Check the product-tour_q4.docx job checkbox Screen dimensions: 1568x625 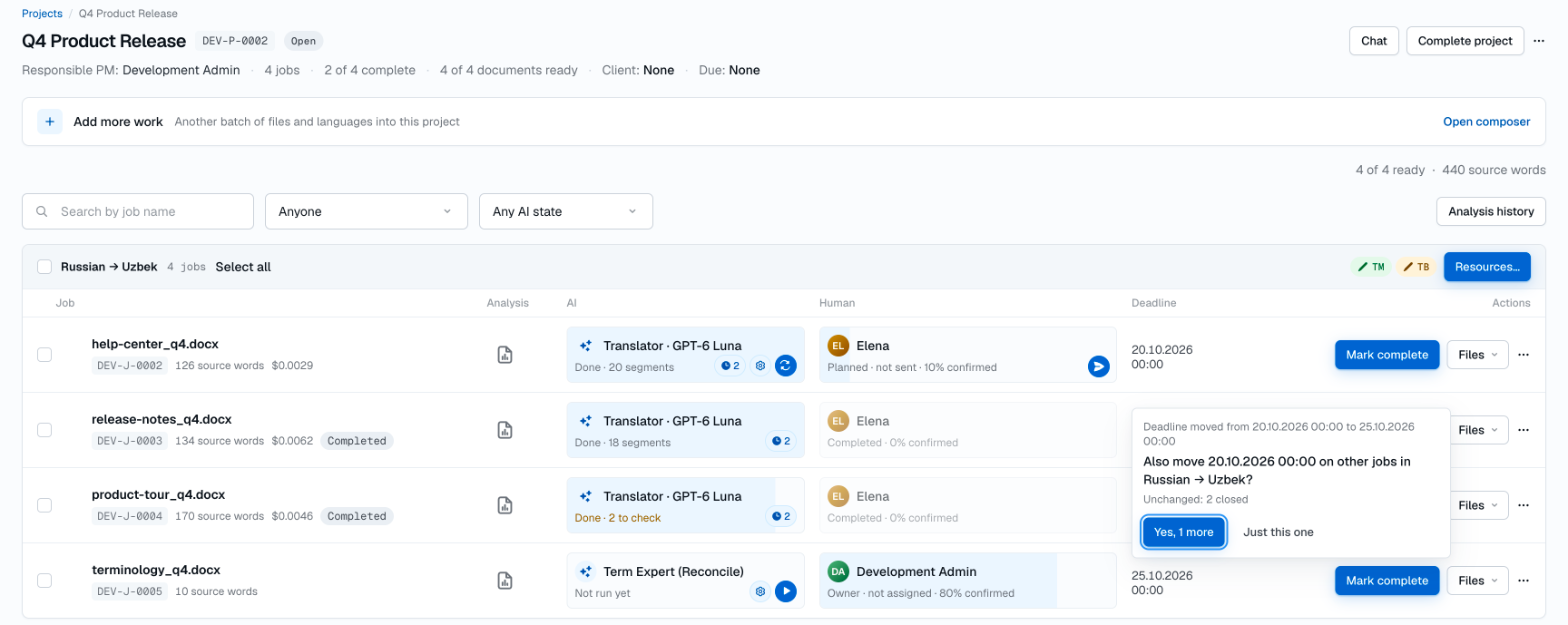pyautogui.click(x=44, y=505)
